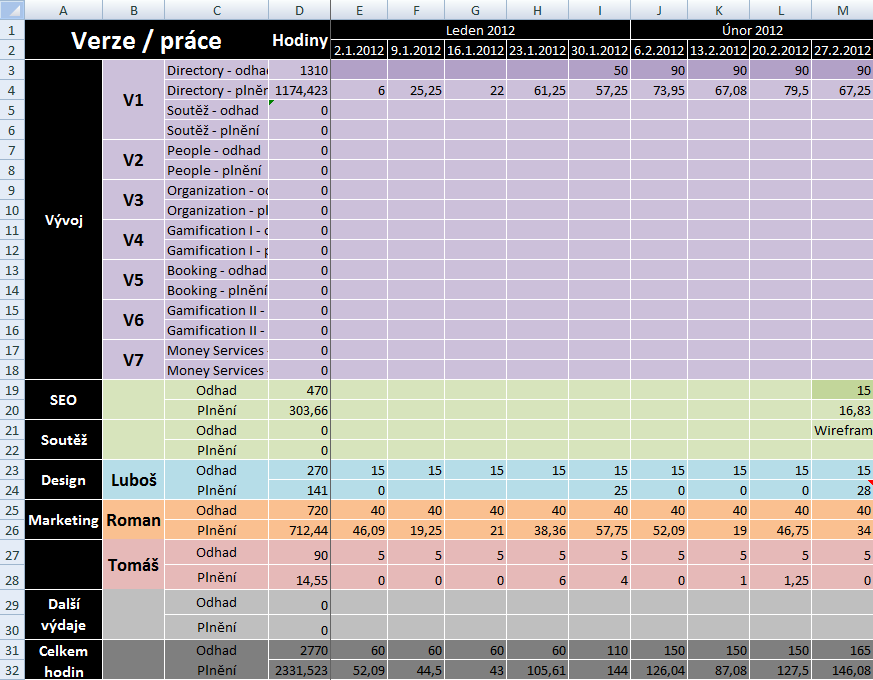Select the cell with value 105,61
This screenshot has height=680, width=873.
[537, 670]
